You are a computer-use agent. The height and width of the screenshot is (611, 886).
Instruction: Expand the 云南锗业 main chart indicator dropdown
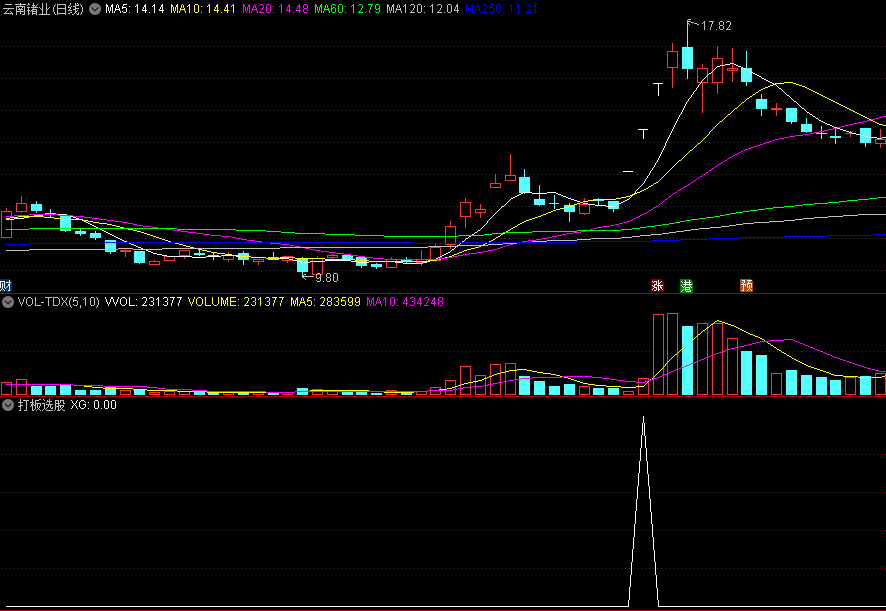[95, 9]
